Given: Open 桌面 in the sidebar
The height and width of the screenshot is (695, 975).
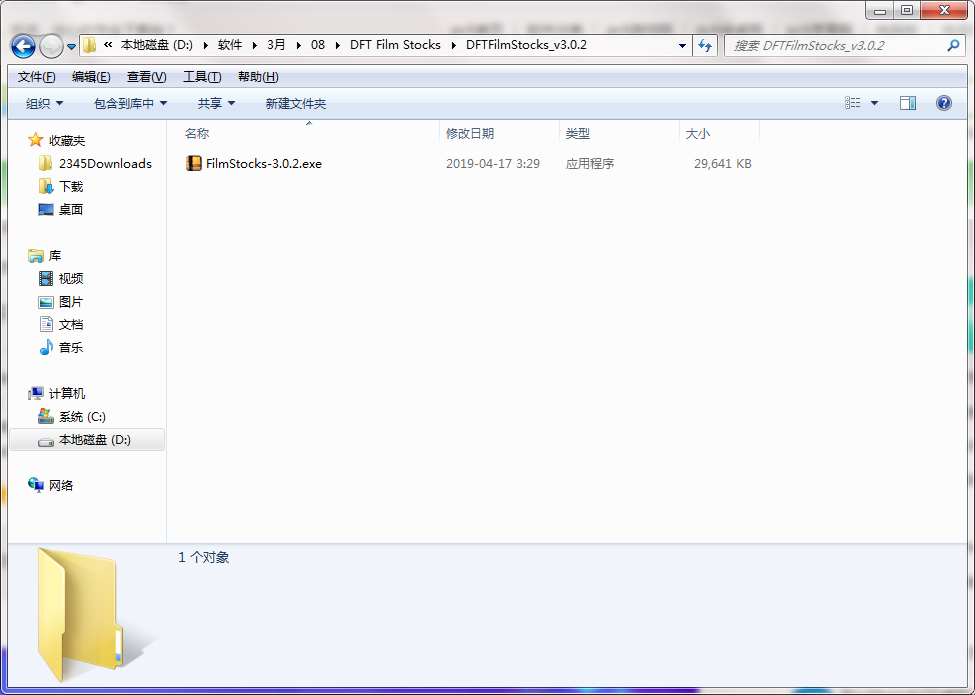Looking at the screenshot, I should tap(71, 209).
